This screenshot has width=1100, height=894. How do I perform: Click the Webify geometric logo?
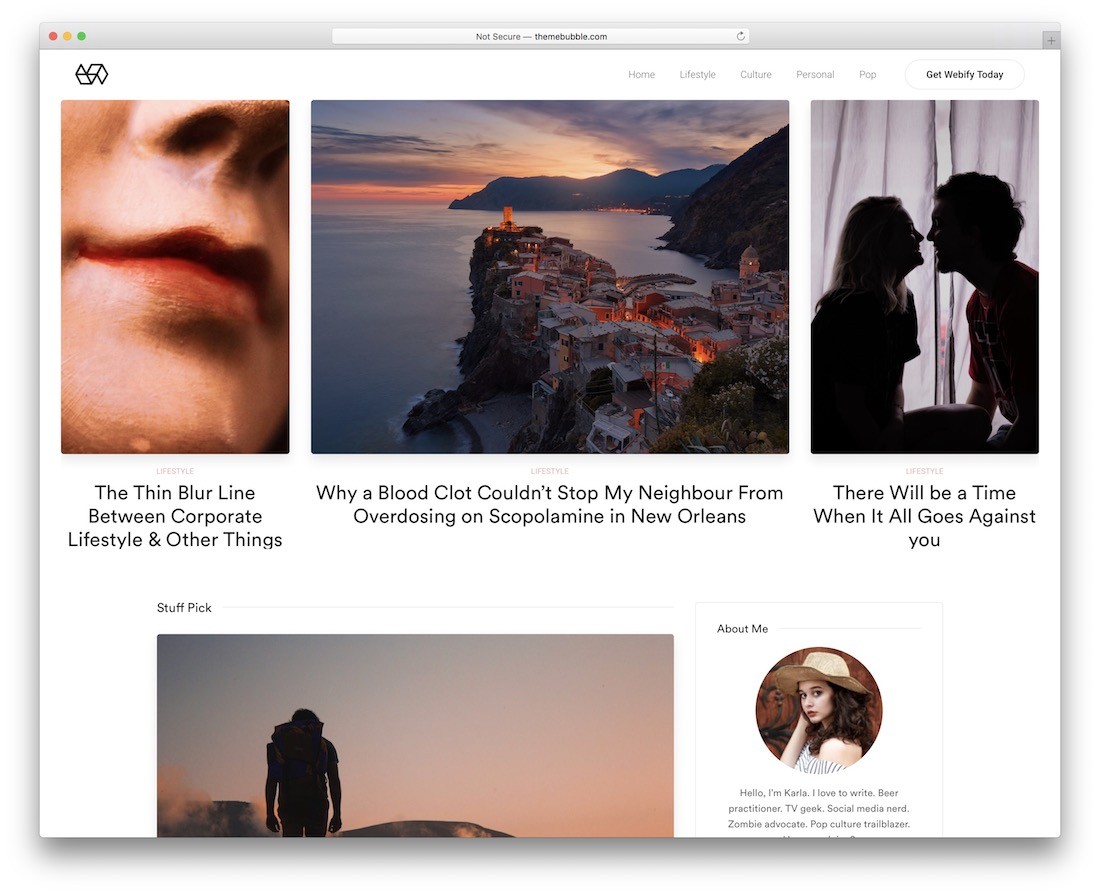click(92, 74)
